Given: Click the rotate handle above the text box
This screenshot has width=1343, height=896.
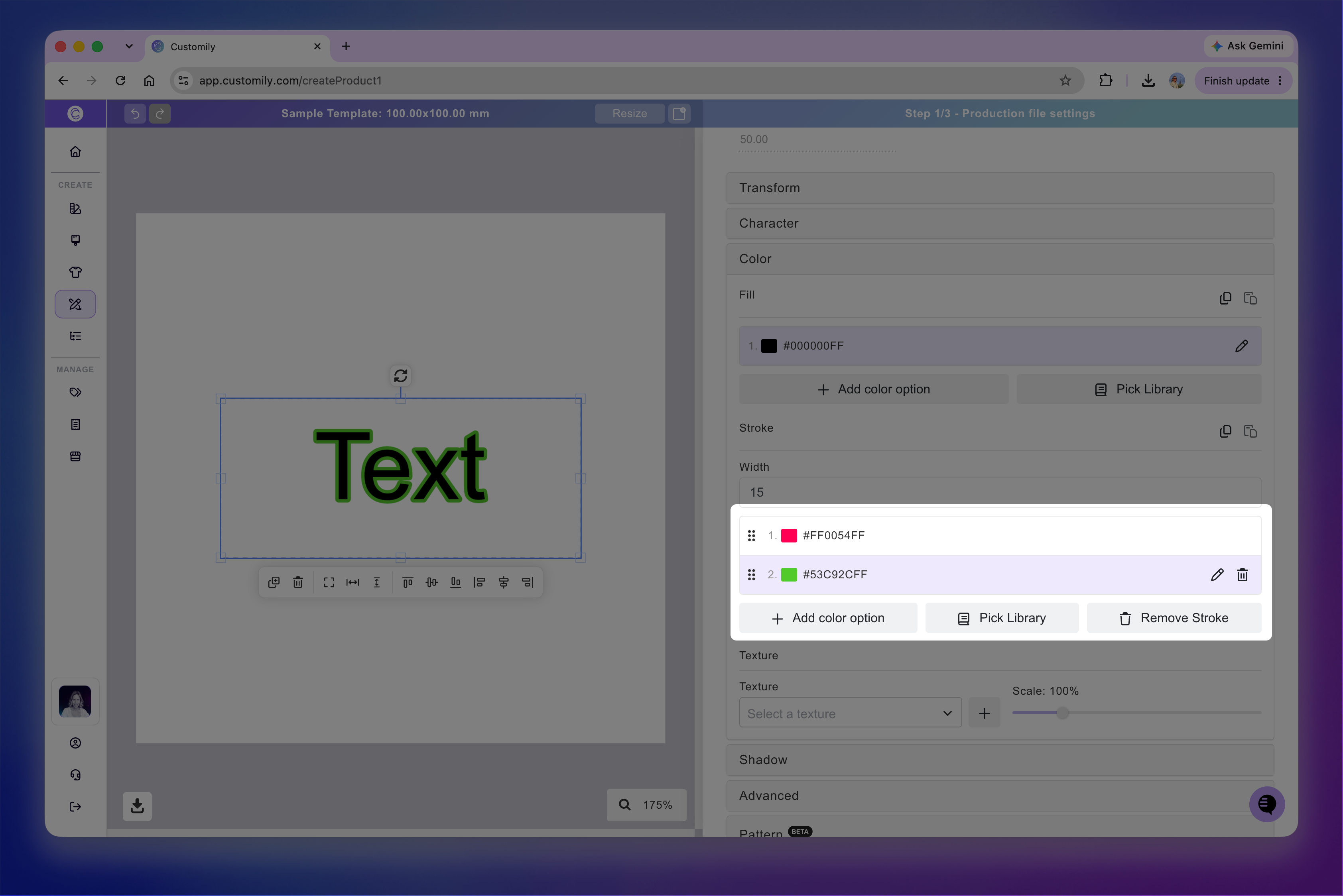Looking at the screenshot, I should pos(400,376).
